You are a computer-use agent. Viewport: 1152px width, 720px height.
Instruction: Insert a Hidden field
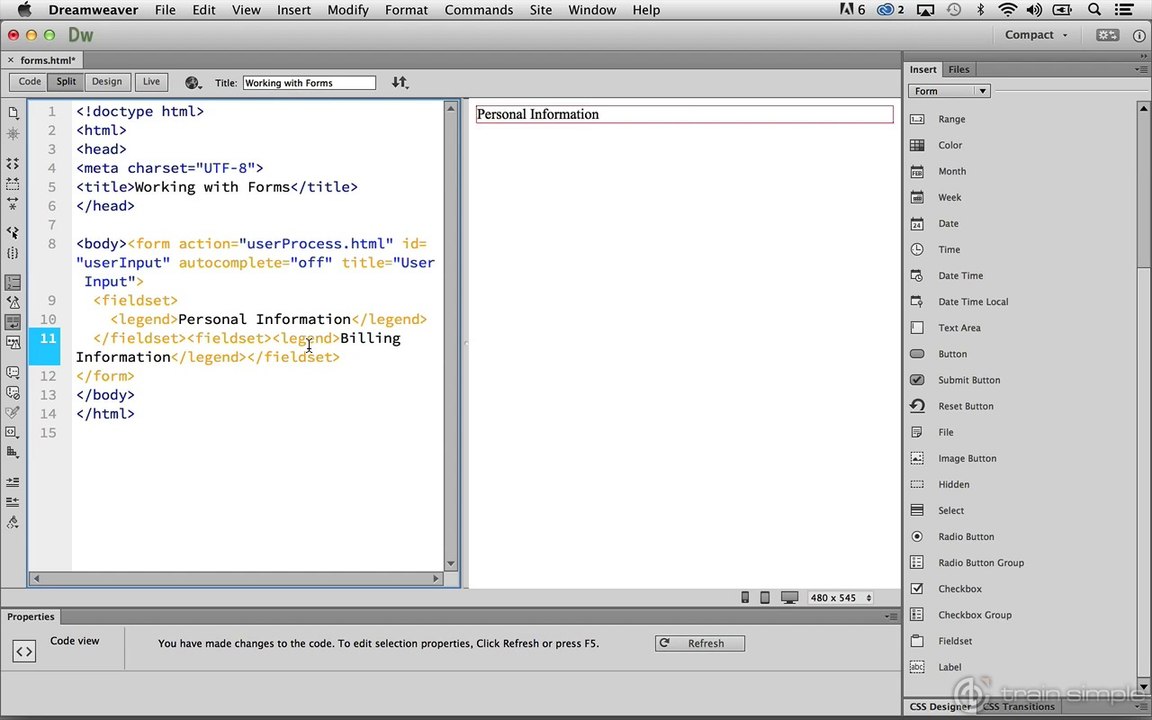click(954, 484)
